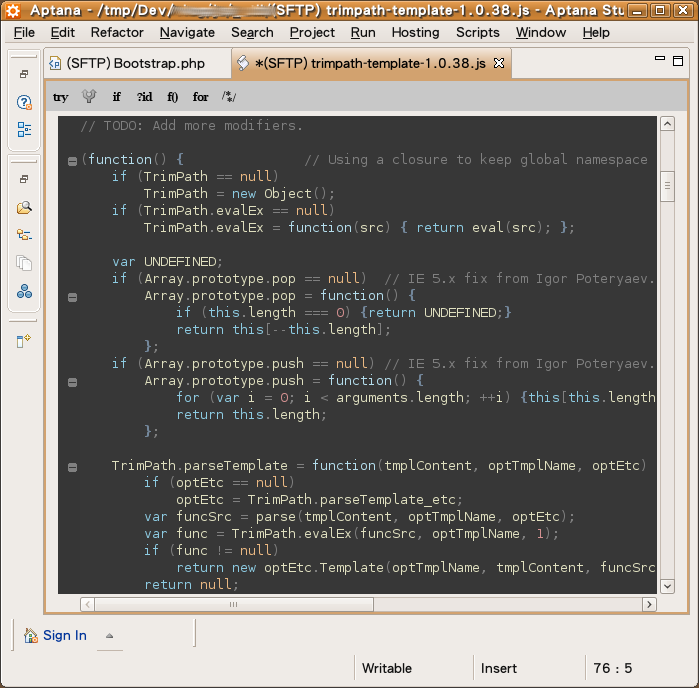The image size is (699, 688).
Task: Click vertical scrollbar up arrow
Action: 667,124
